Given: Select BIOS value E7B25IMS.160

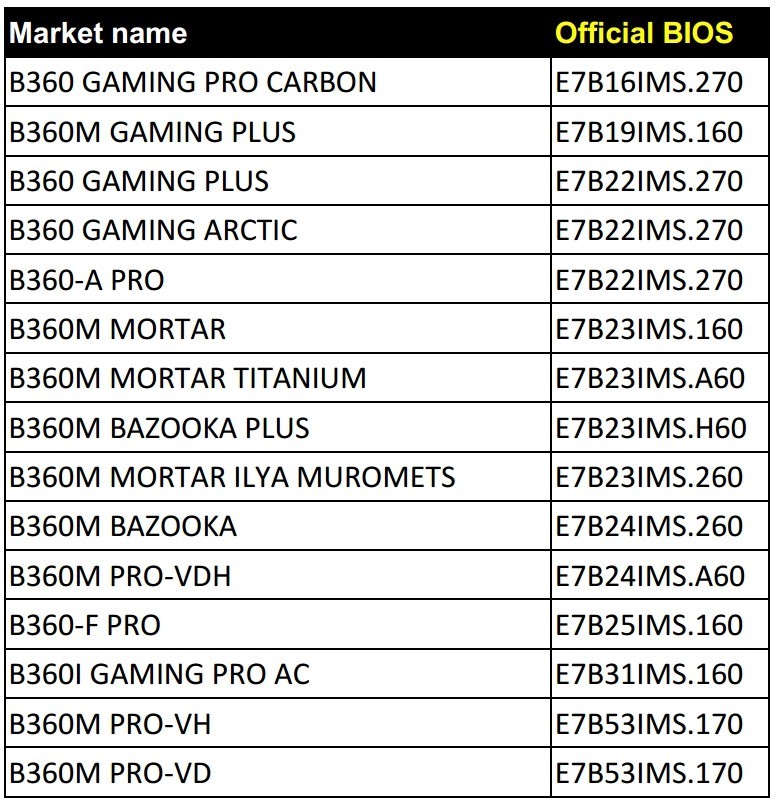Looking at the screenshot, I should click(649, 625).
